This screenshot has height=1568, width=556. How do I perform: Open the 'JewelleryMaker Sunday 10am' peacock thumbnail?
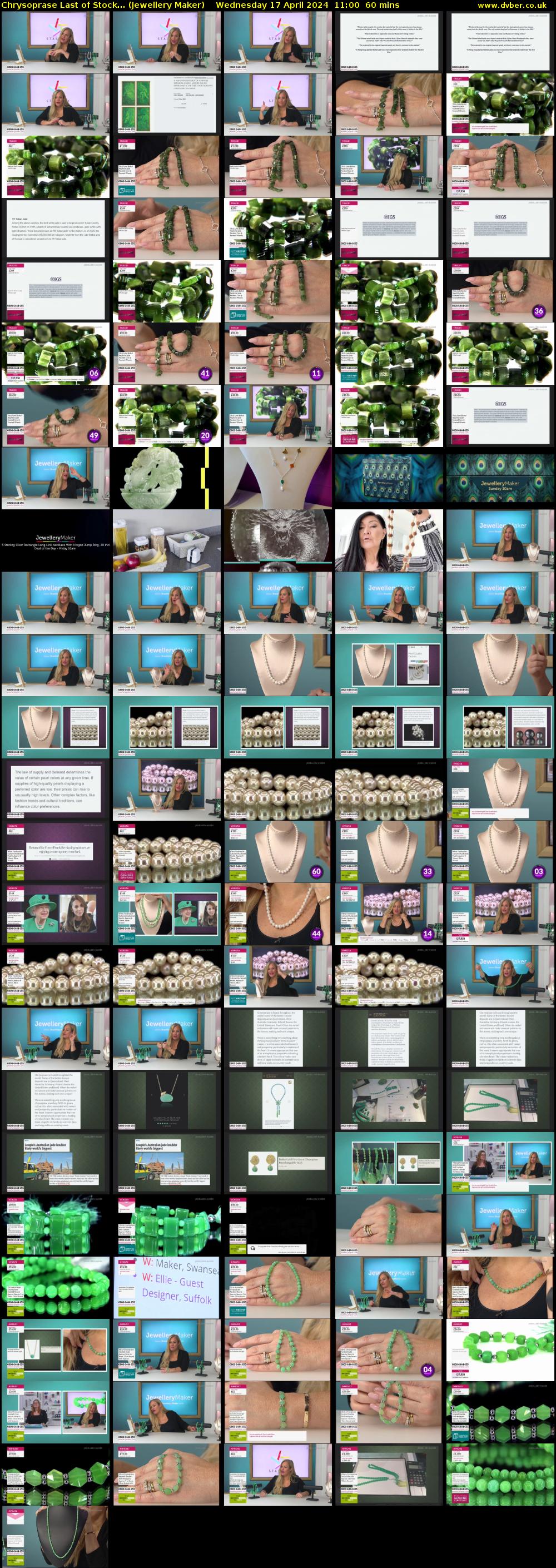(x=500, y=478)
